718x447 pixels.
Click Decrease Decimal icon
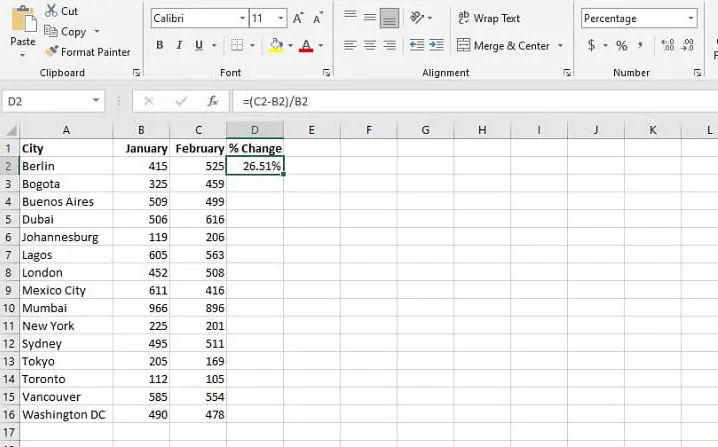point(687,45)
